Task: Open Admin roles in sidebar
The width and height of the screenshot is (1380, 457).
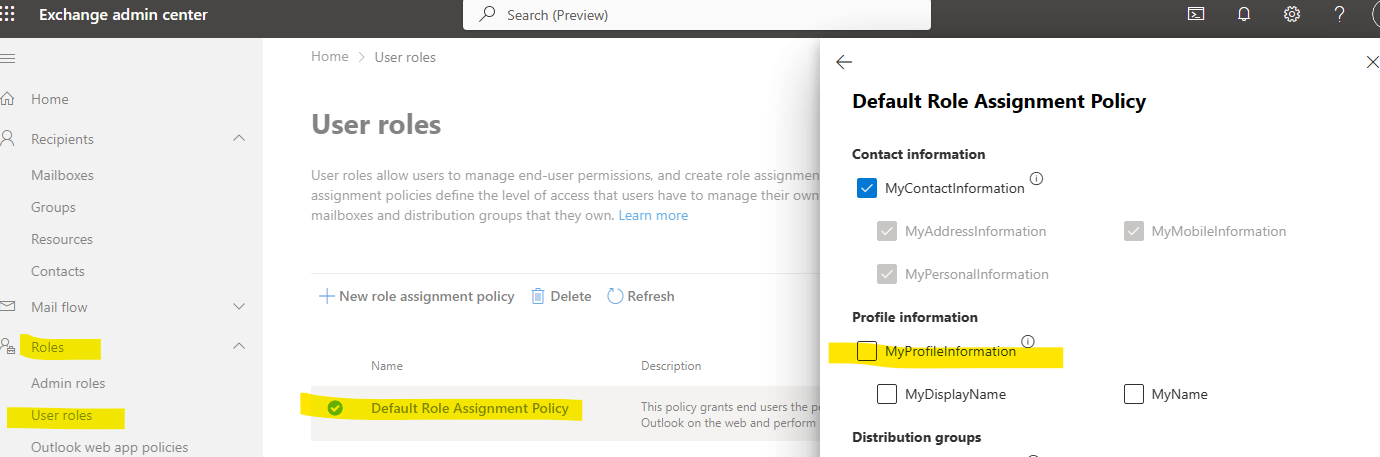Action: coord(68,383)
